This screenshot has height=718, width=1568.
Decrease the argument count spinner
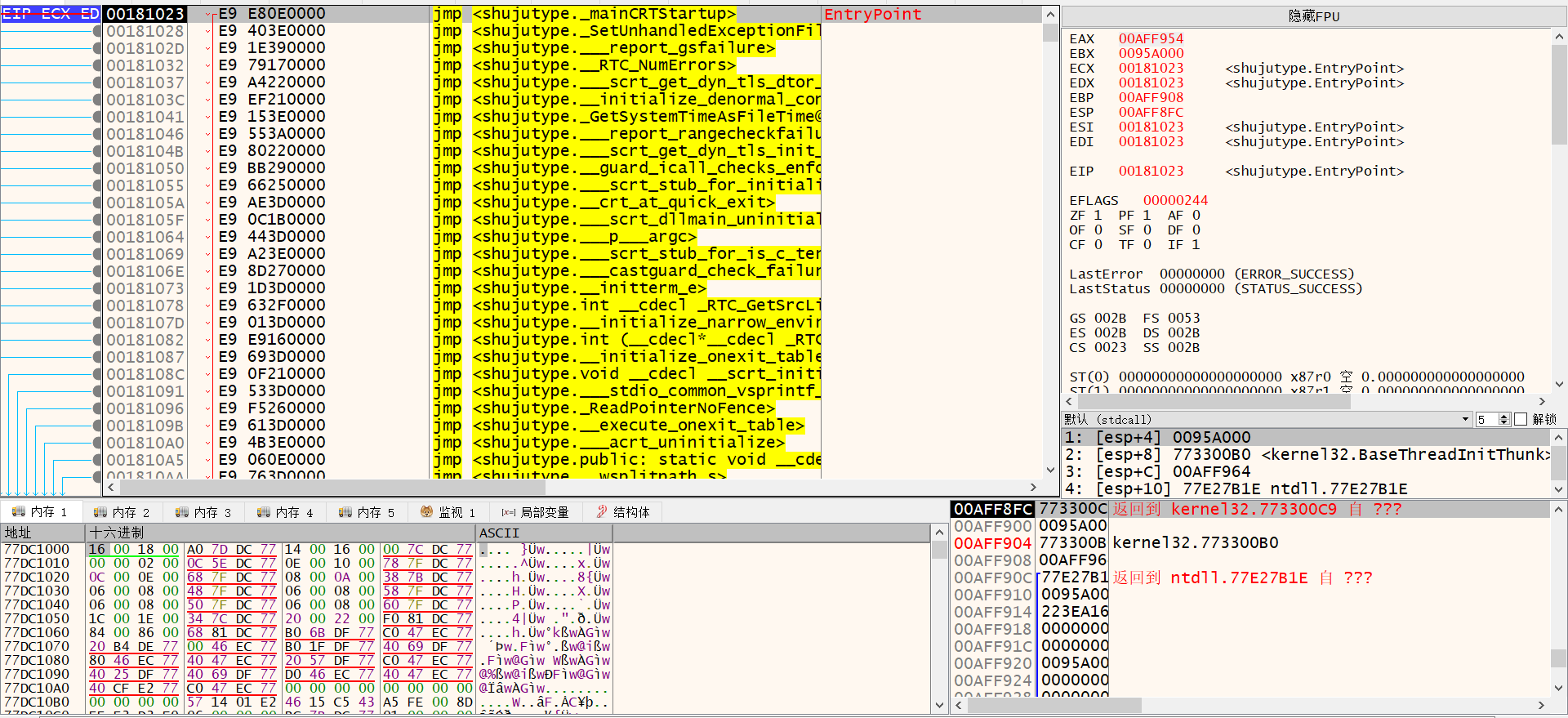1504,423
